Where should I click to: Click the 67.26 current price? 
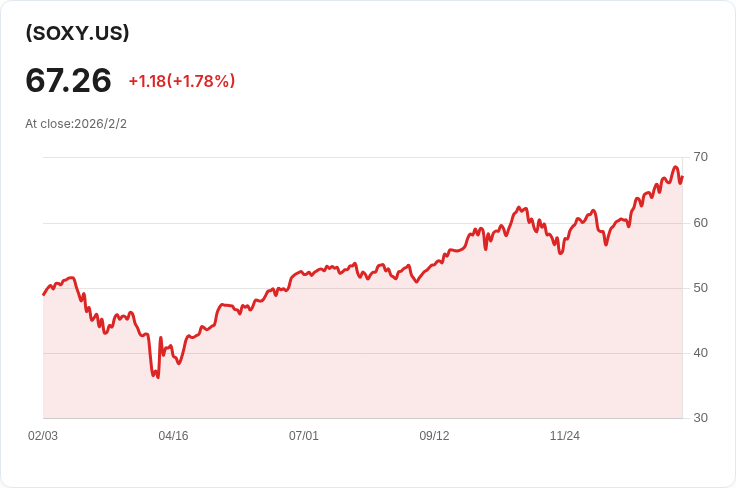coord(68,80)
